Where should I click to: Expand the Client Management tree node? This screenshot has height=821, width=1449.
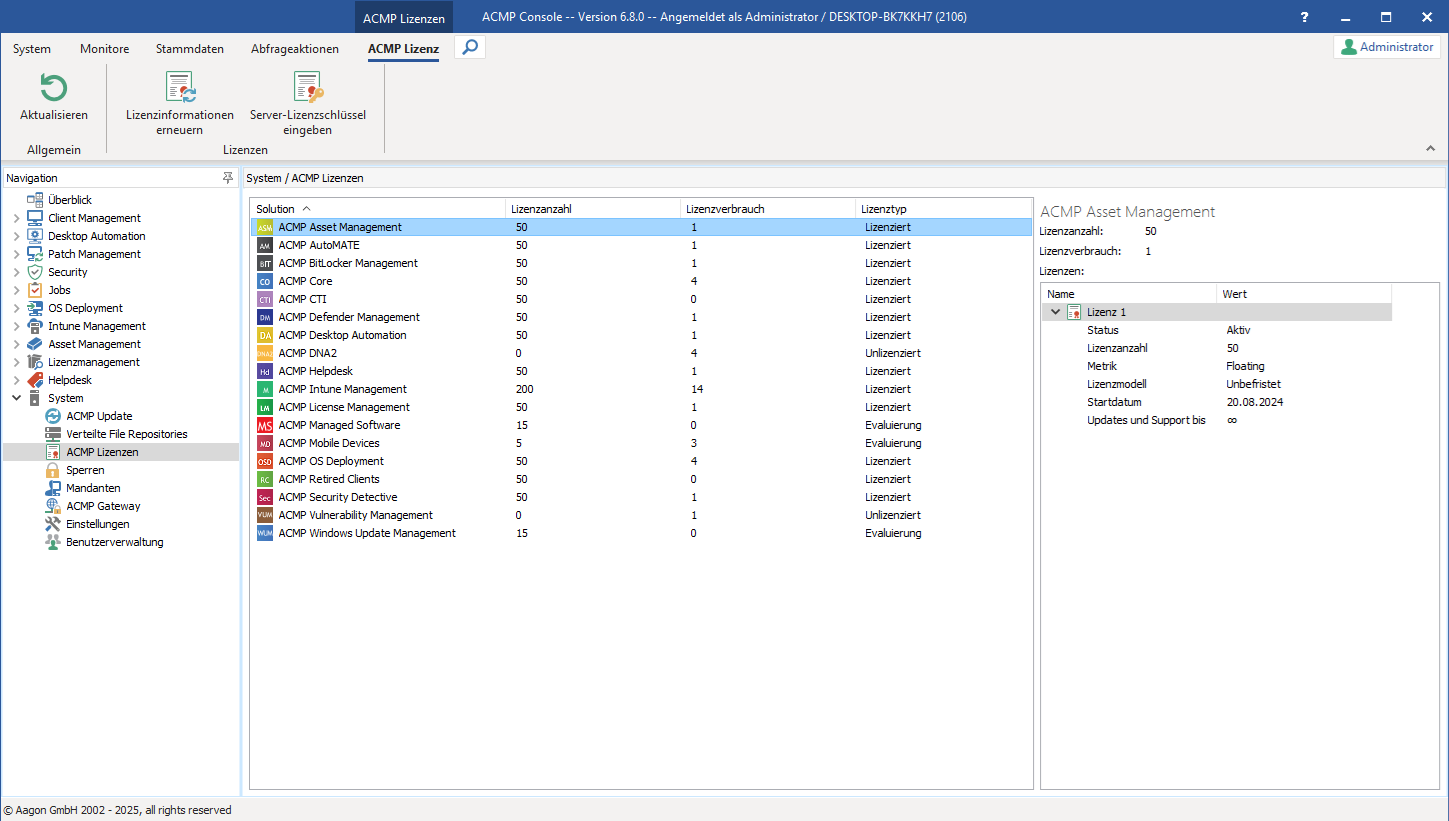(x=16, y=218)
